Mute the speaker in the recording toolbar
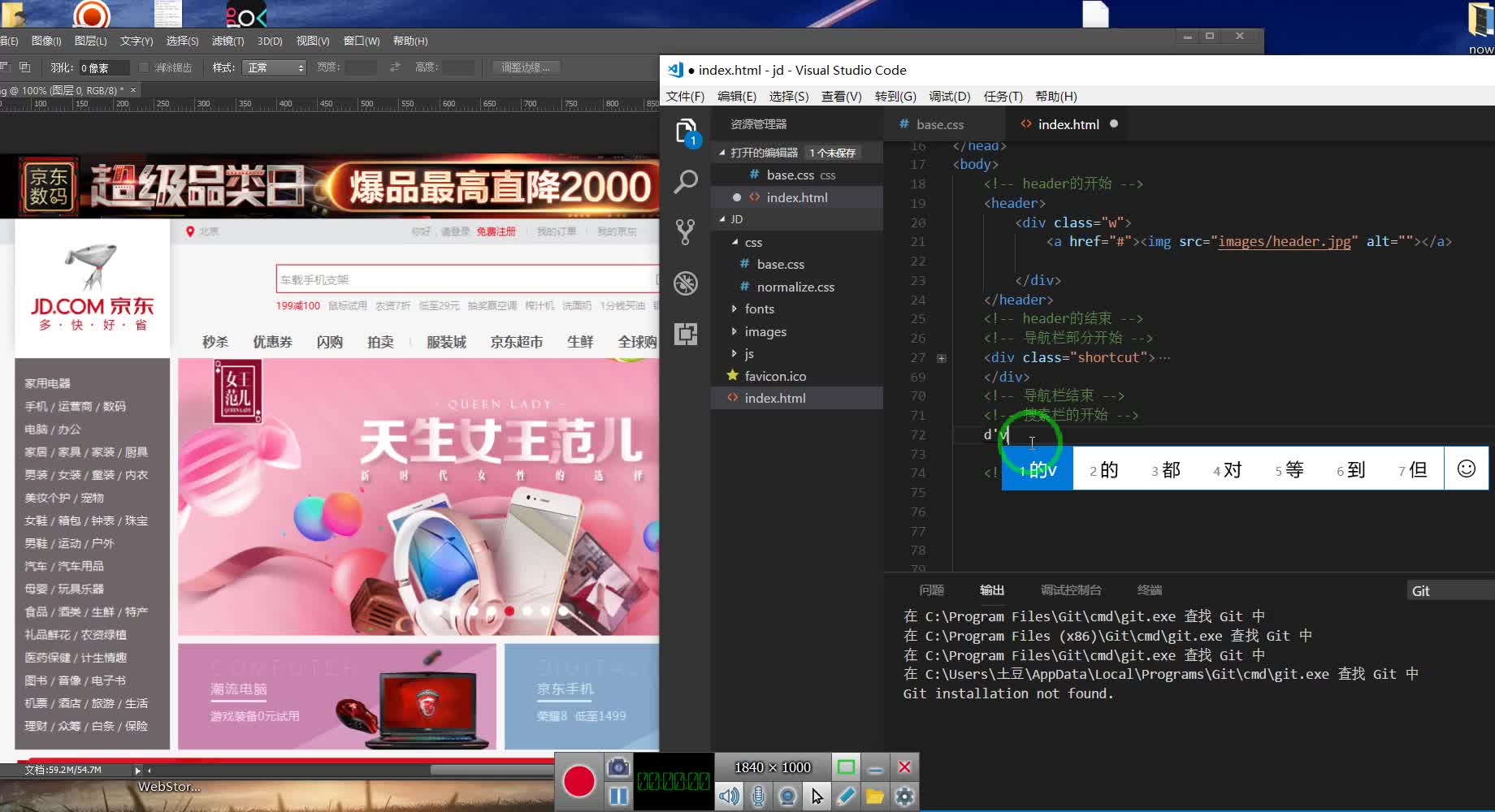The height and width of the screenshot is (812, 1495). pos(729,796)
